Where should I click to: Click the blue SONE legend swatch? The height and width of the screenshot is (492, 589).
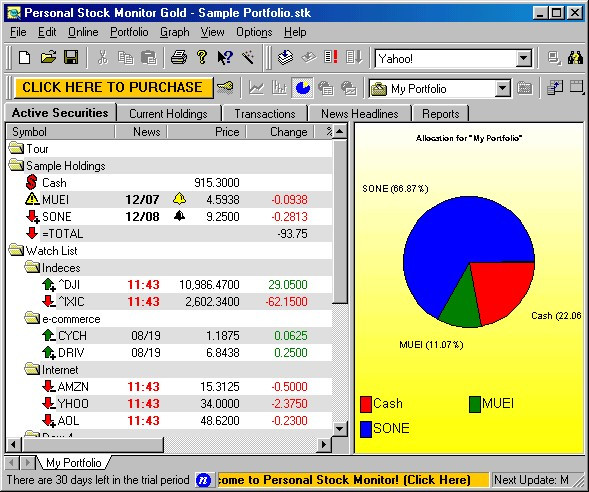pos(365,429)
